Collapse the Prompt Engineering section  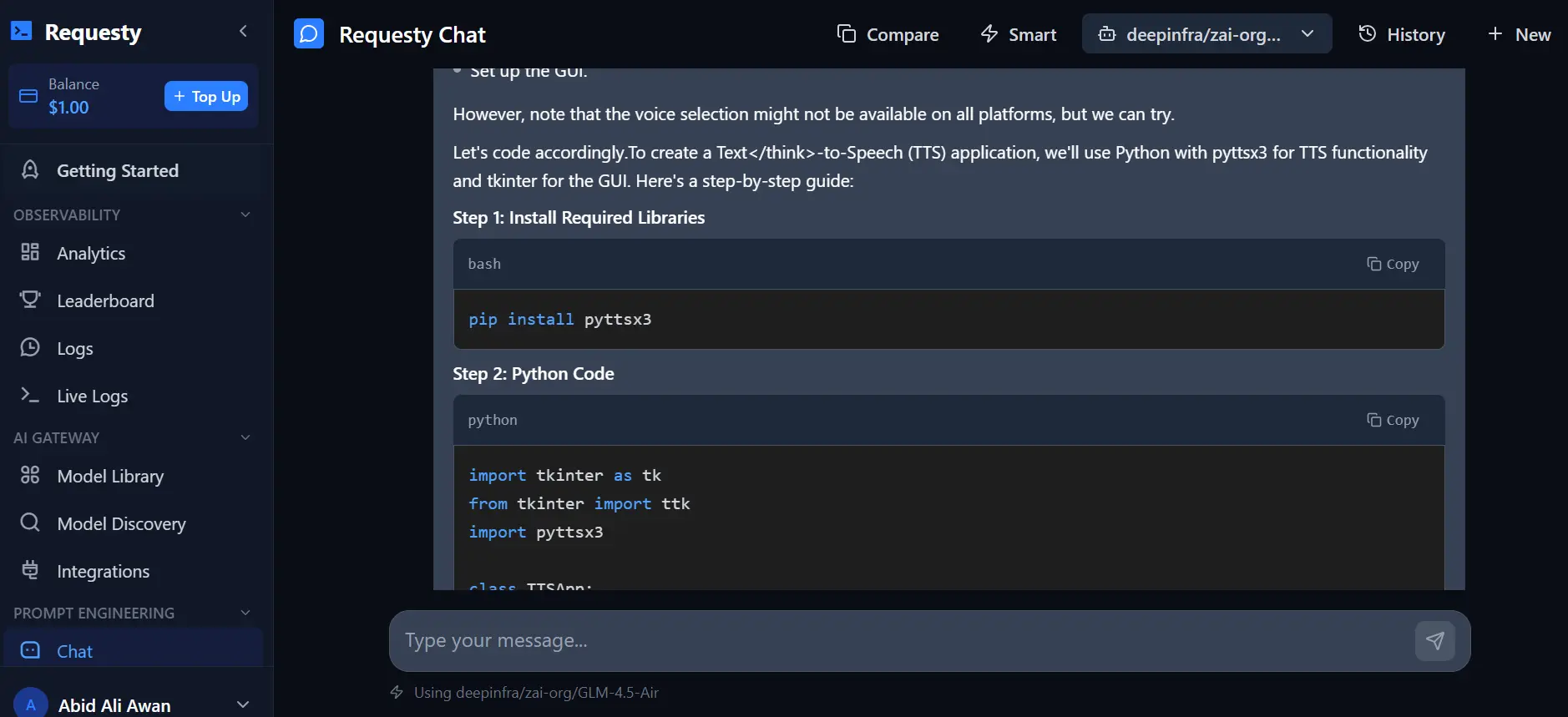[245, 613]
